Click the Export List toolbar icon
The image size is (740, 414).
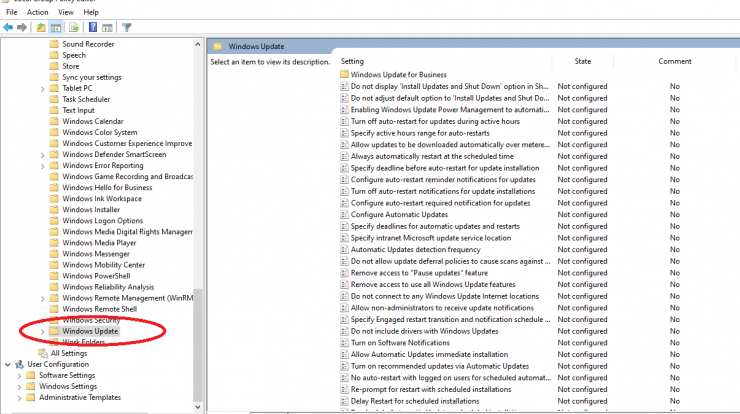[74, 27]
